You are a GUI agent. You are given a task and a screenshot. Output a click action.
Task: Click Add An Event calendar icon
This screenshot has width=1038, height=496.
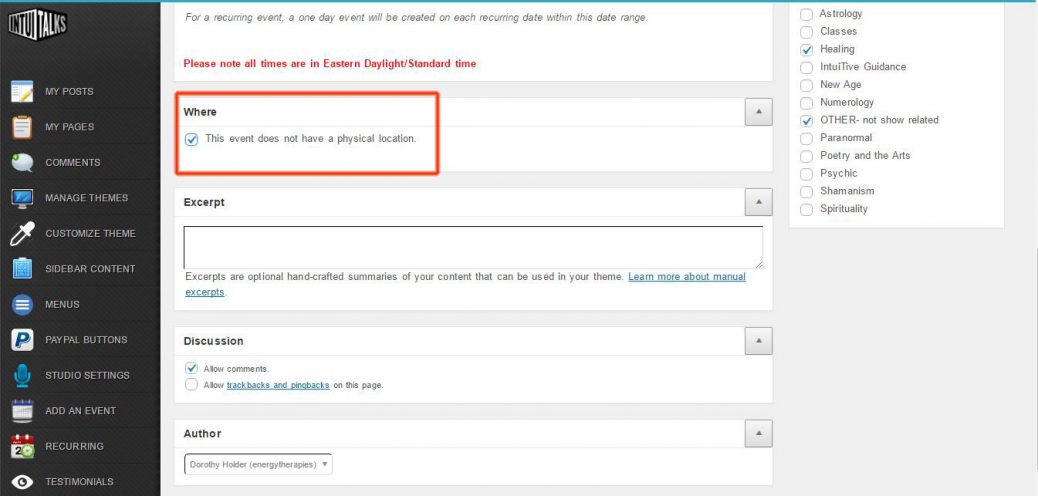click(22, 411)
